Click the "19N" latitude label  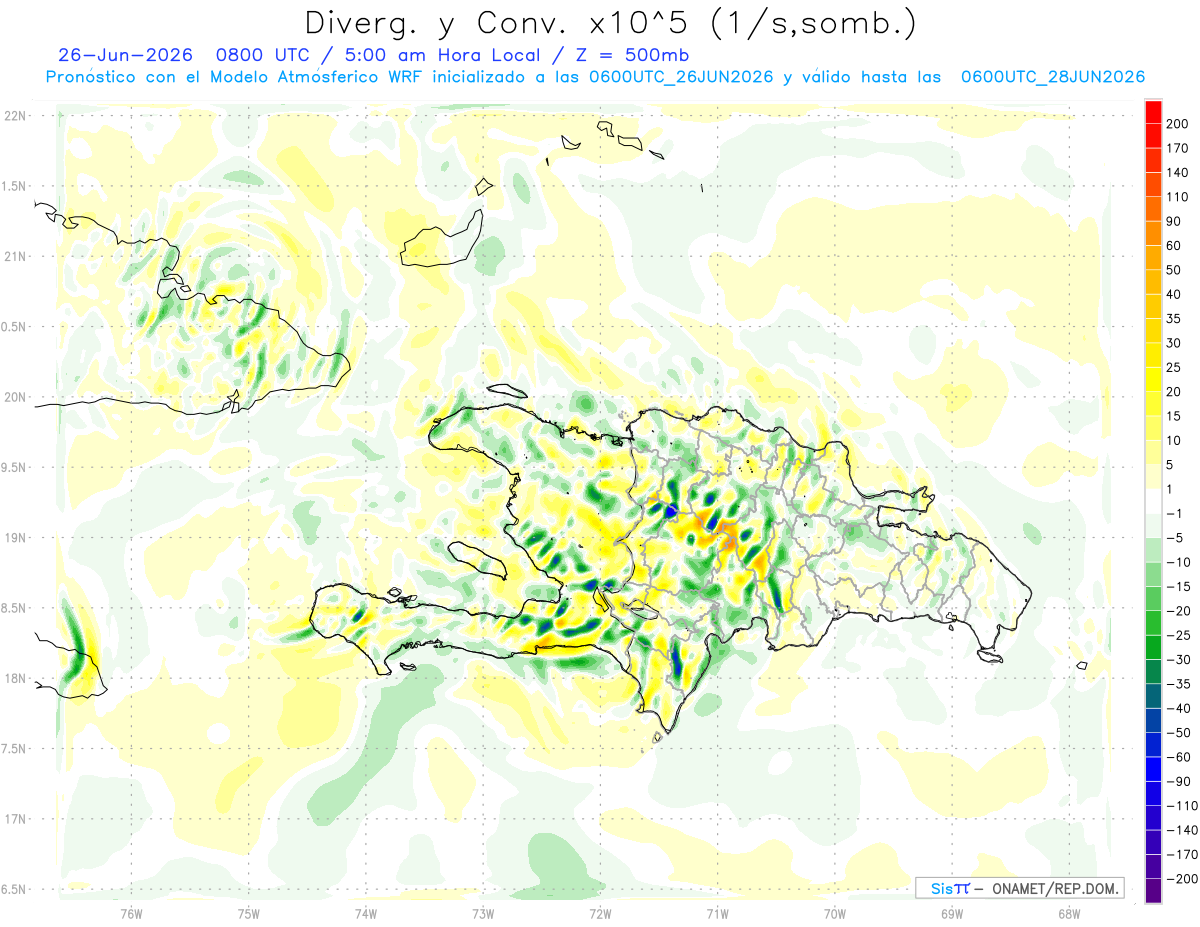15,538
